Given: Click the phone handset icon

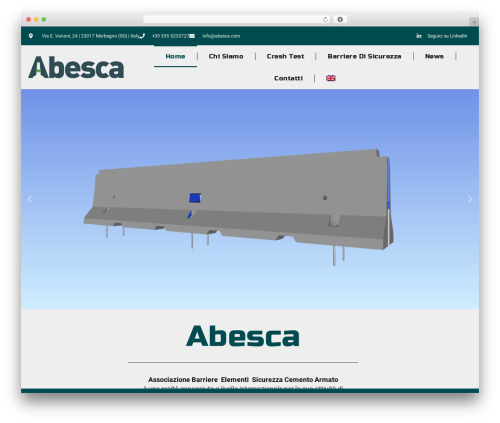Looking at the screenshot, I should (x=142, y=36).
